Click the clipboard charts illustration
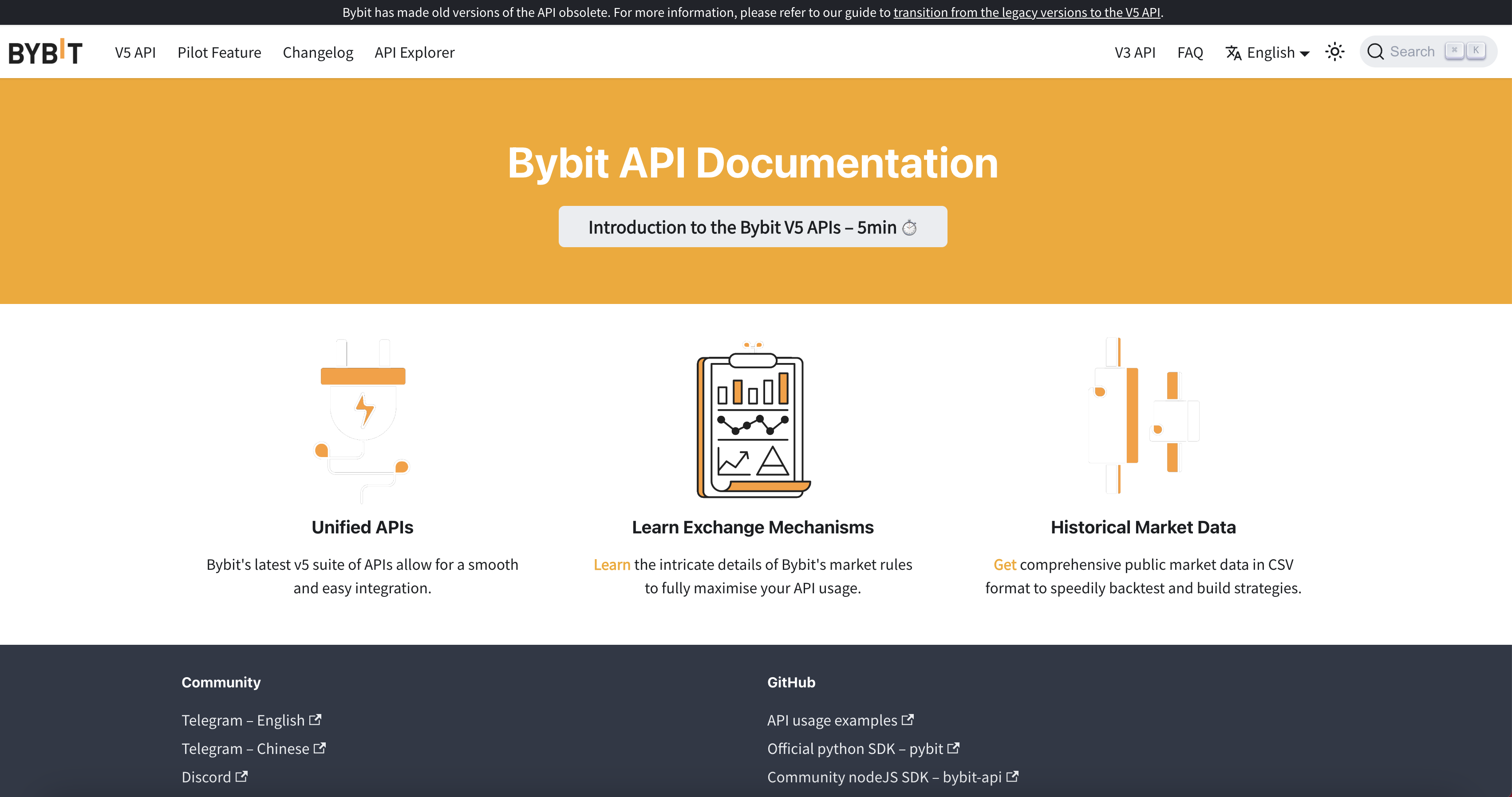This screenshot has height=797, width=1512. point(753,419)
